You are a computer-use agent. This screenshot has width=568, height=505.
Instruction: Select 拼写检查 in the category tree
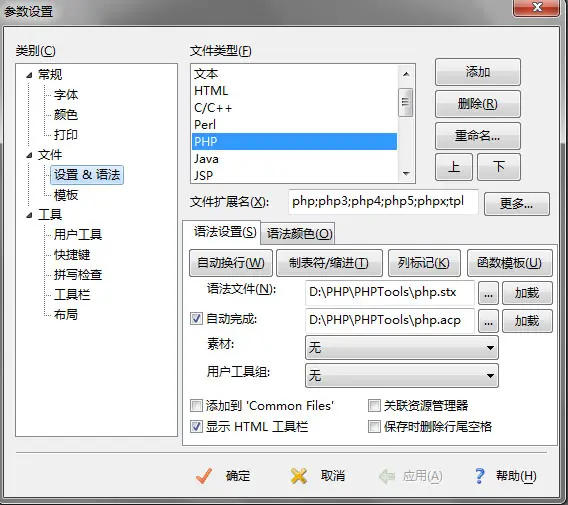coord(78,275)
